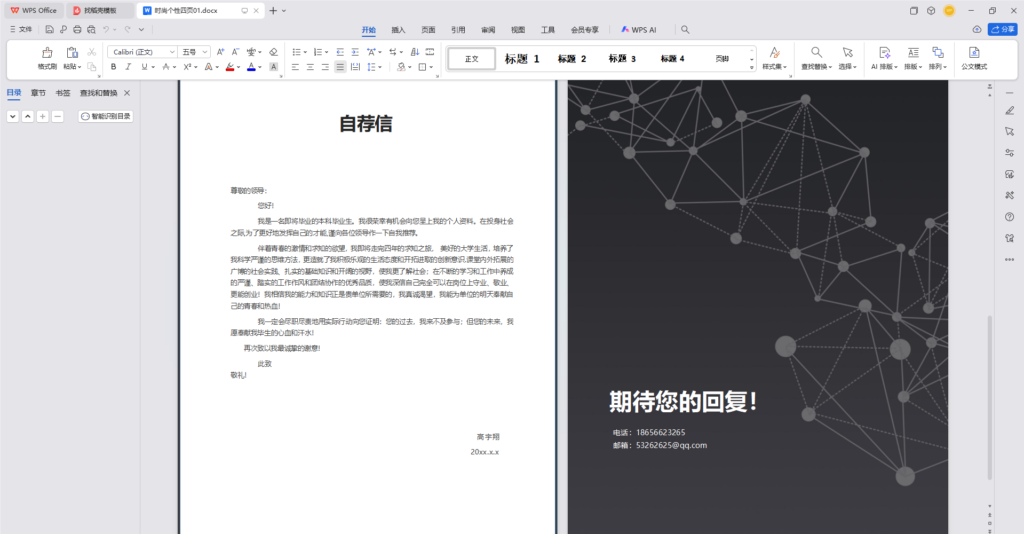Open the Calibri font name dropdown
1024x534 pixels.
tap(172, 52)
